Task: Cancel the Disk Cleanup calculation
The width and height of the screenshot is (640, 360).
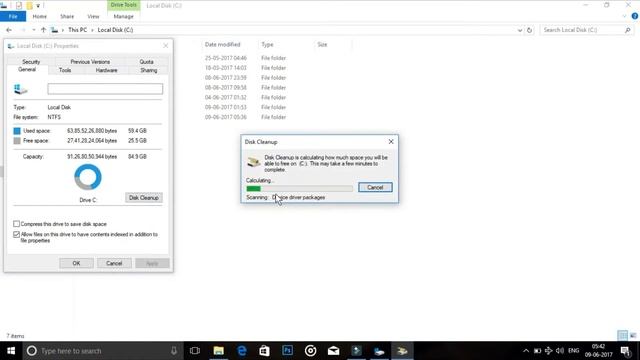Action: (x=375, y=187)
